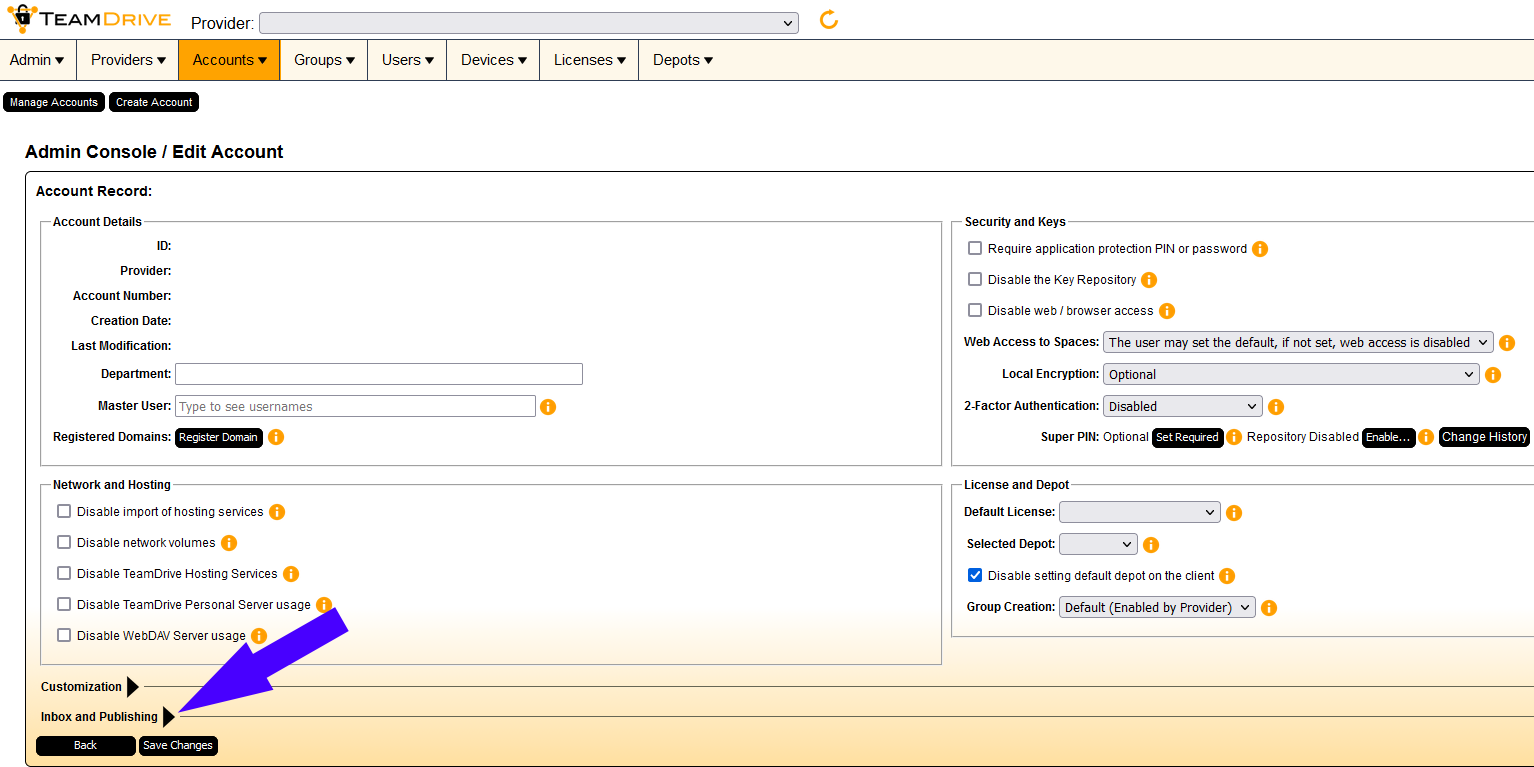Click info icon after Set Required button
The width and height of the screenshot is (1534, 767).
(1234, 437)
